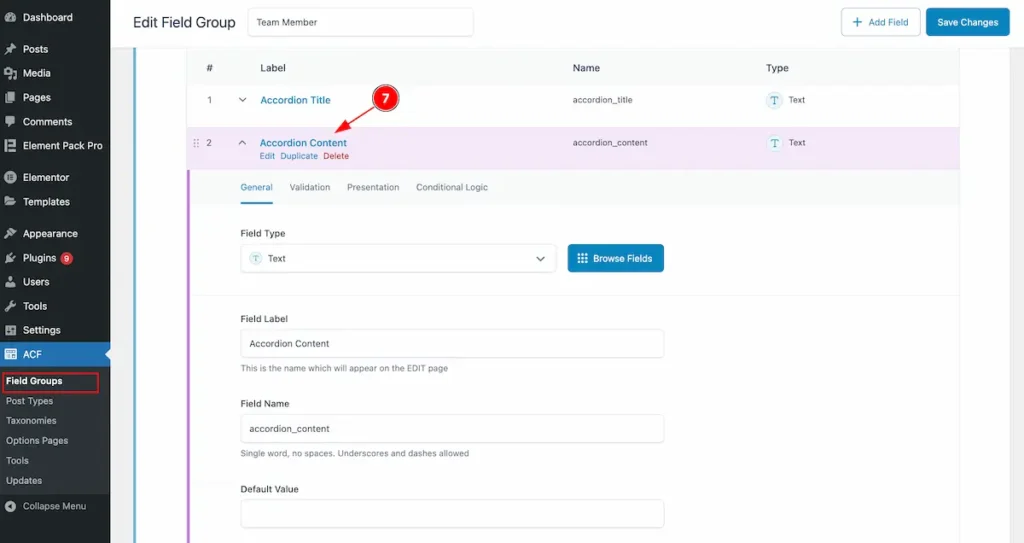This screenshot has height=543, width=1024.
Task: Switch to the Validation tab
Action: pyautogui.click(x=309, y=187)
